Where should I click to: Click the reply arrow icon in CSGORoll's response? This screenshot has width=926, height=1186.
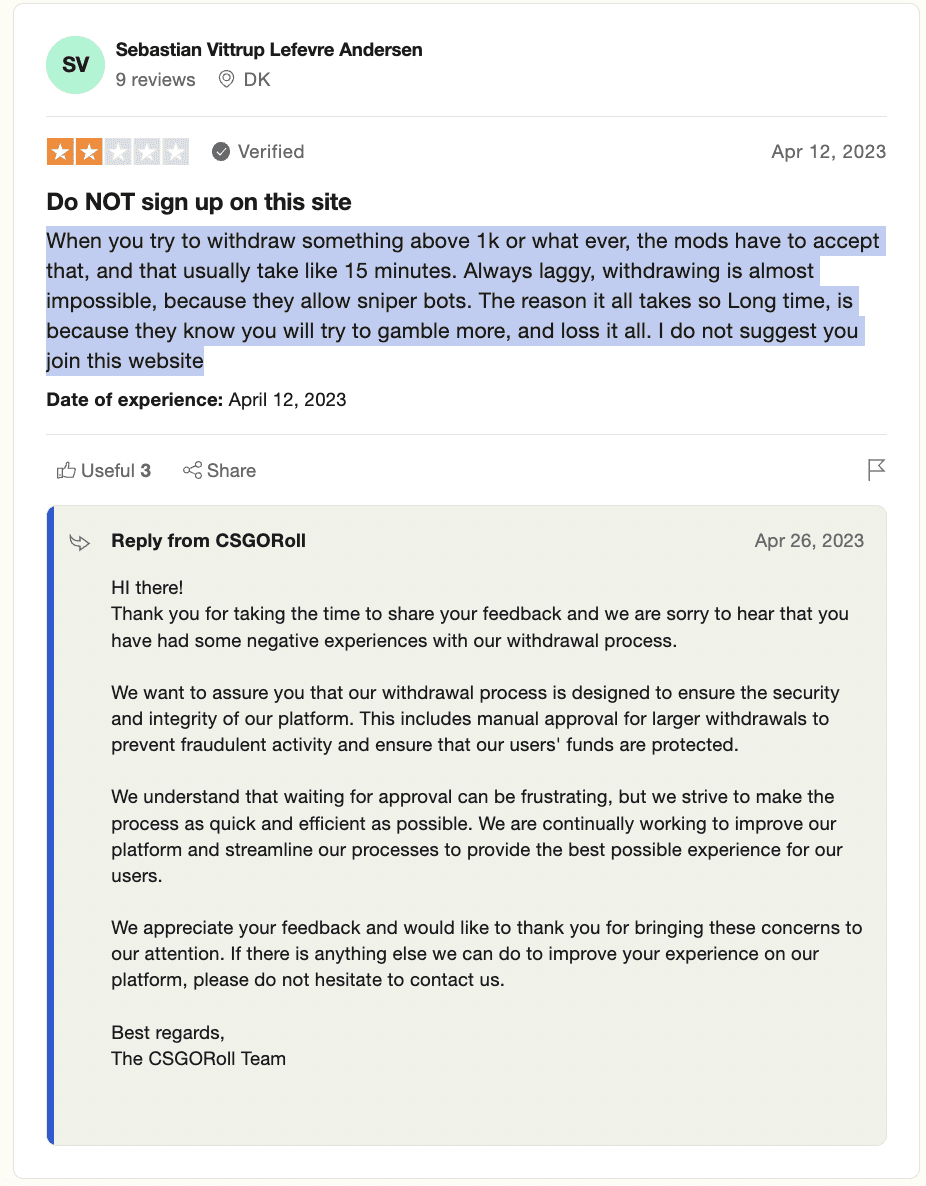pyautogui.click(x=79, y=541)
